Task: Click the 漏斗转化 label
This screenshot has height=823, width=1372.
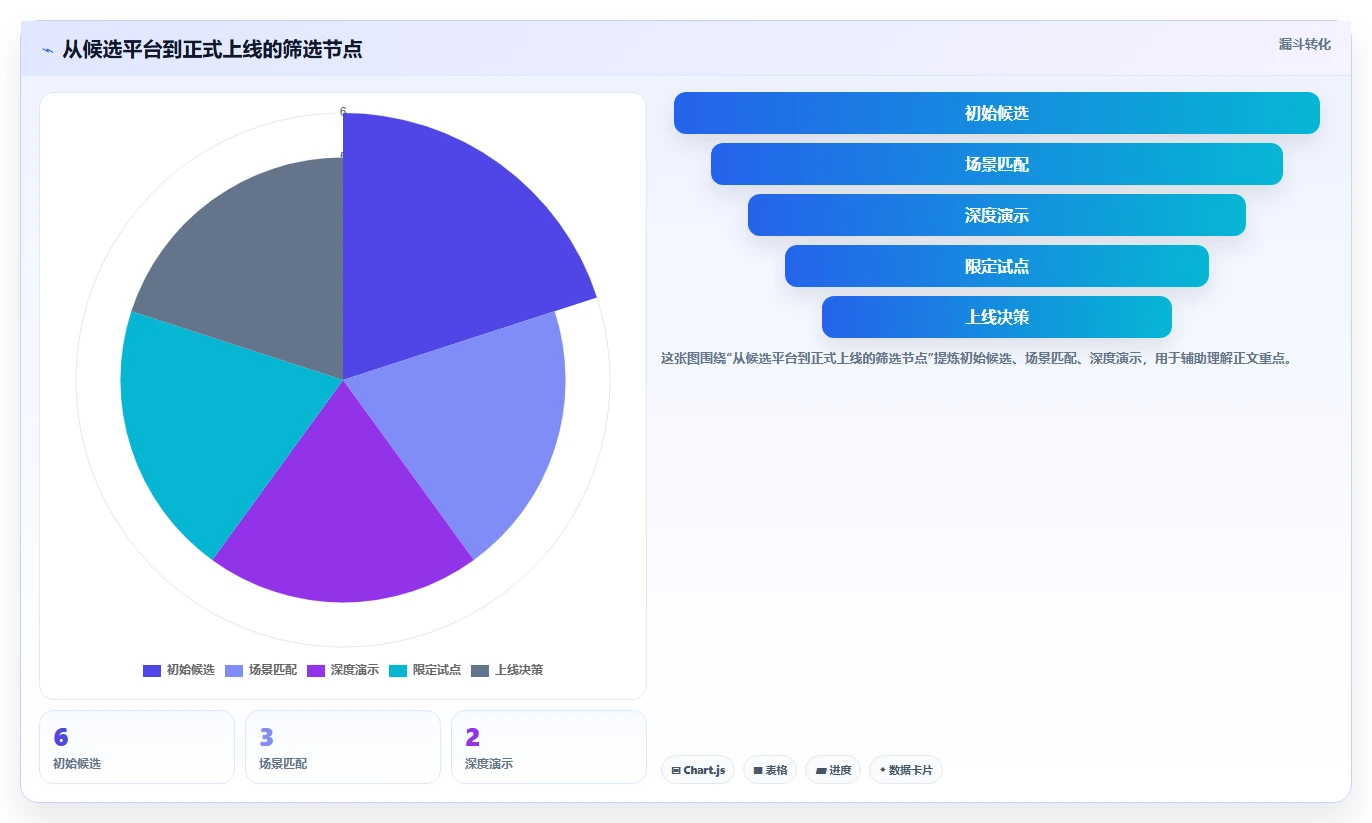Action: click(1304, 44)
